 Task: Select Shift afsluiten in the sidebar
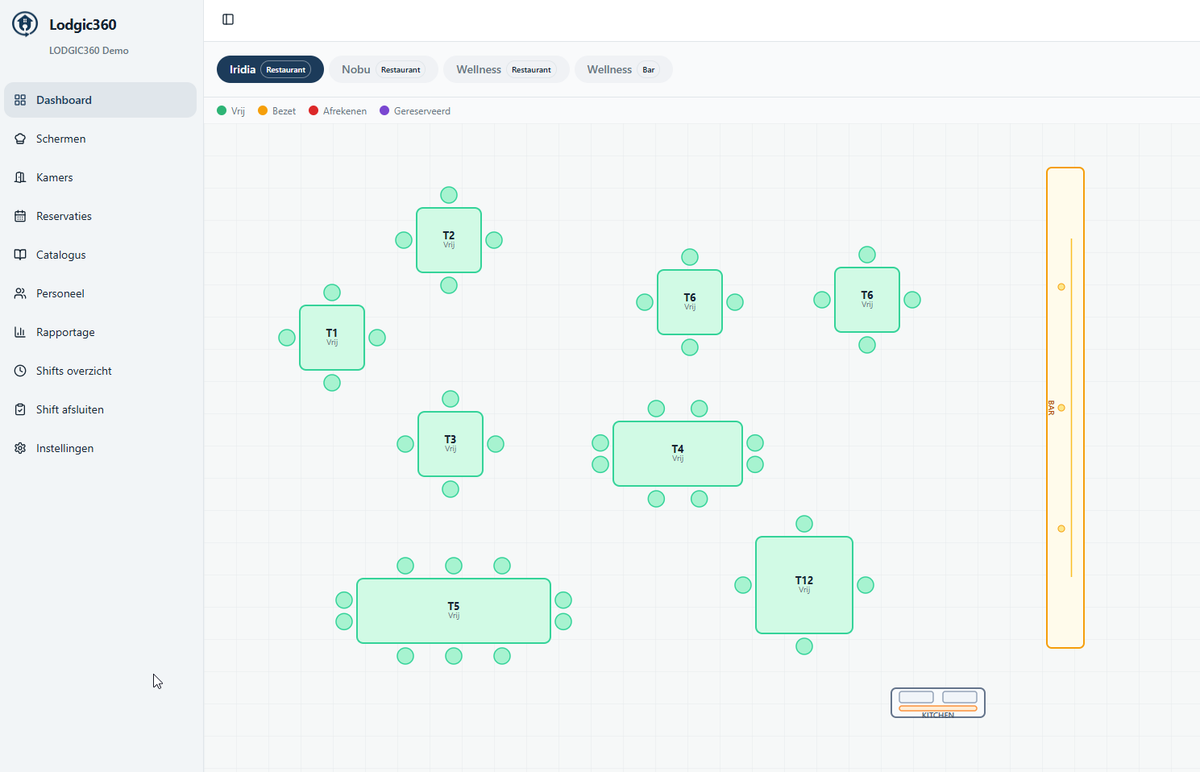tap(100, 410)
